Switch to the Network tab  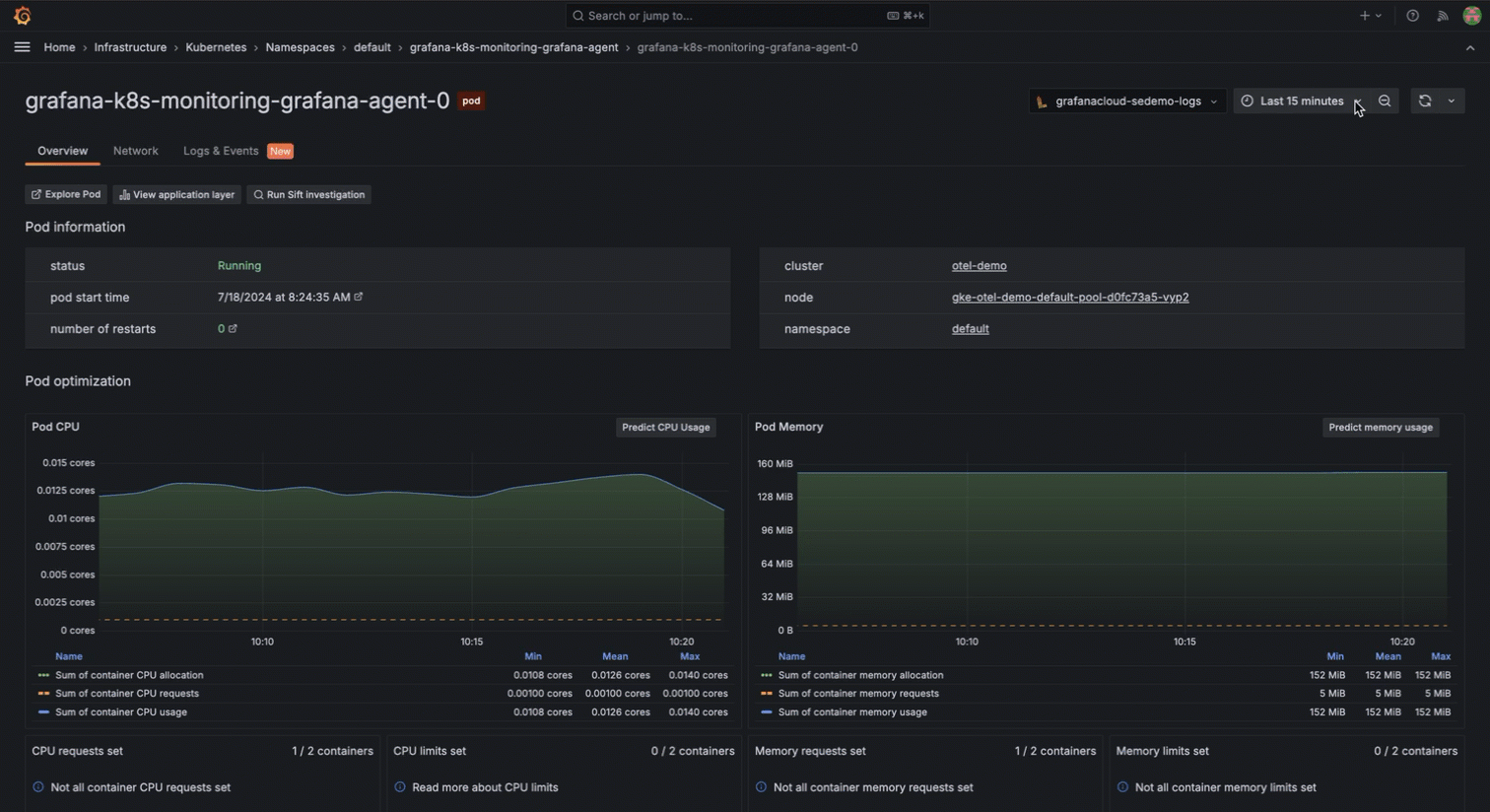[135, 151]
